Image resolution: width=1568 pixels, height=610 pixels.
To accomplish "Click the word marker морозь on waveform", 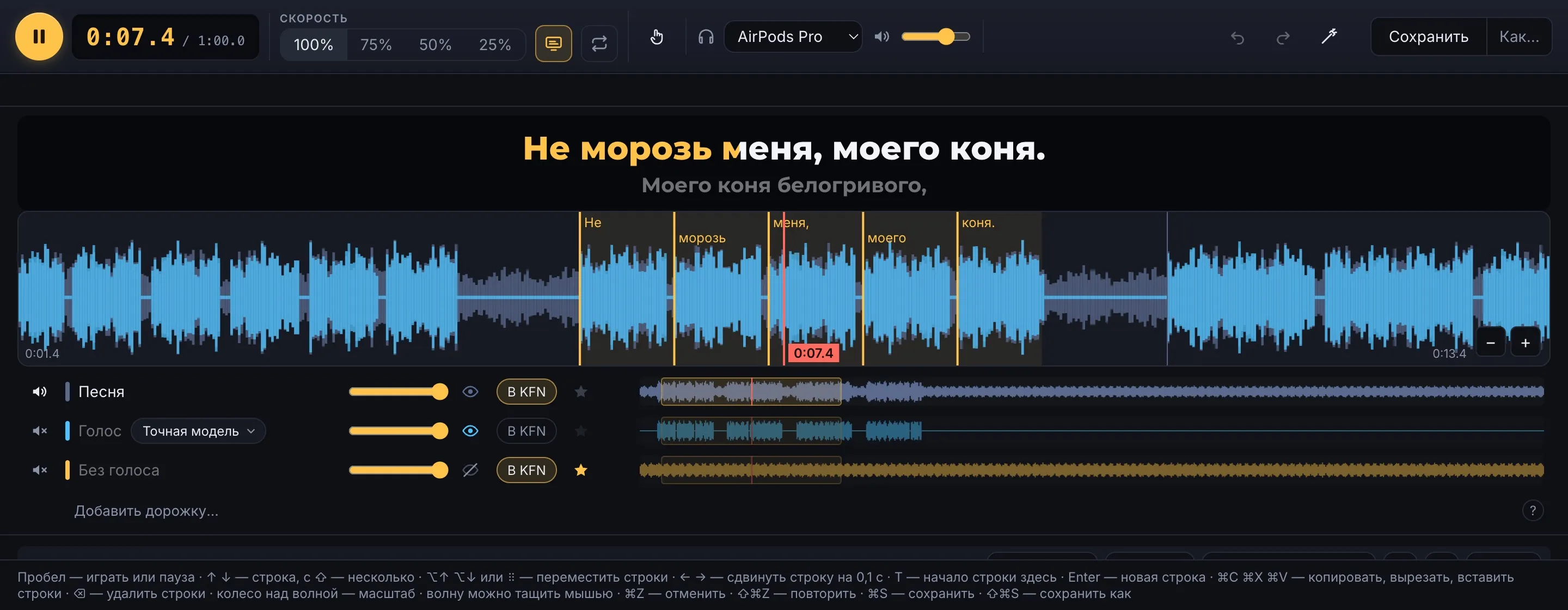I will (x=702, y=238).
